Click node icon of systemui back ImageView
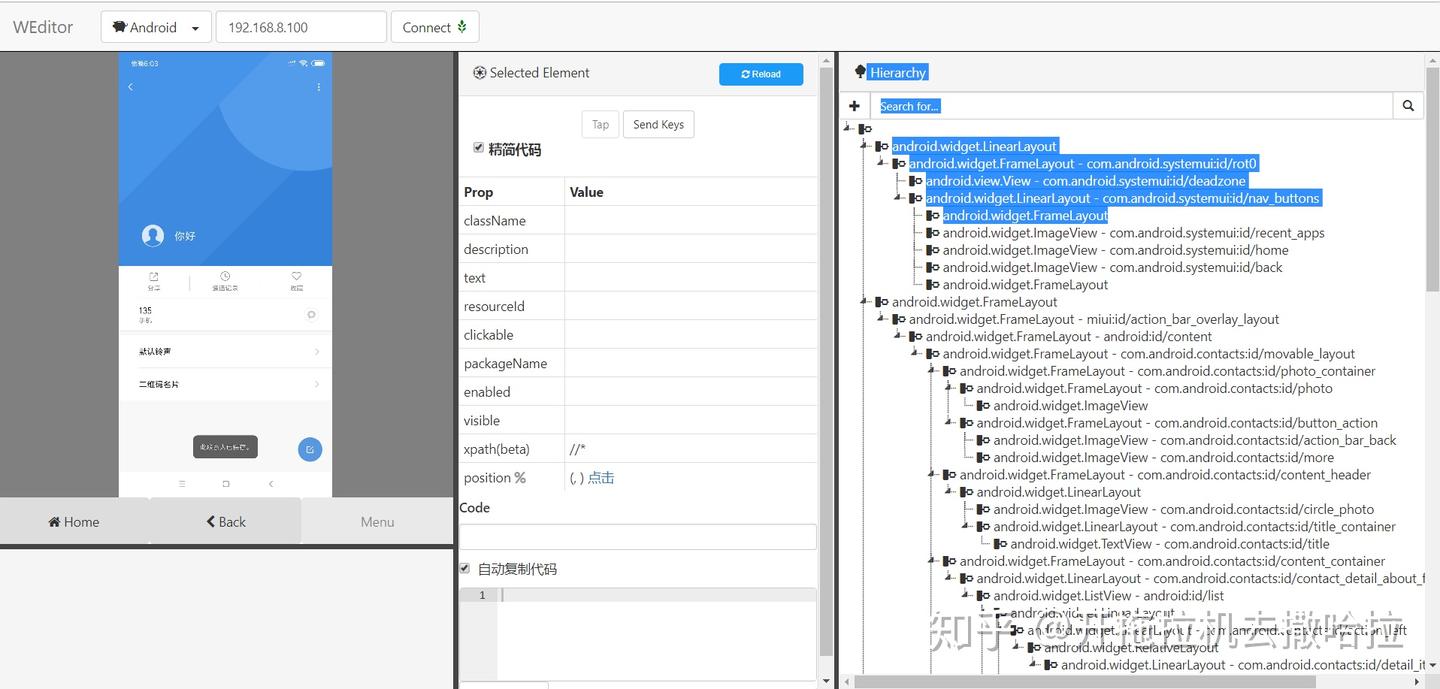Viewport: 1440px width, 689px height. (x=933, y=267)
